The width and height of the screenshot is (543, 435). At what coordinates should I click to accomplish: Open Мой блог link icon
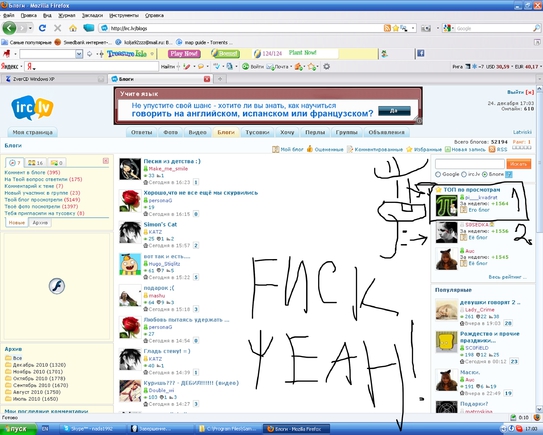[x=287, y=149]
